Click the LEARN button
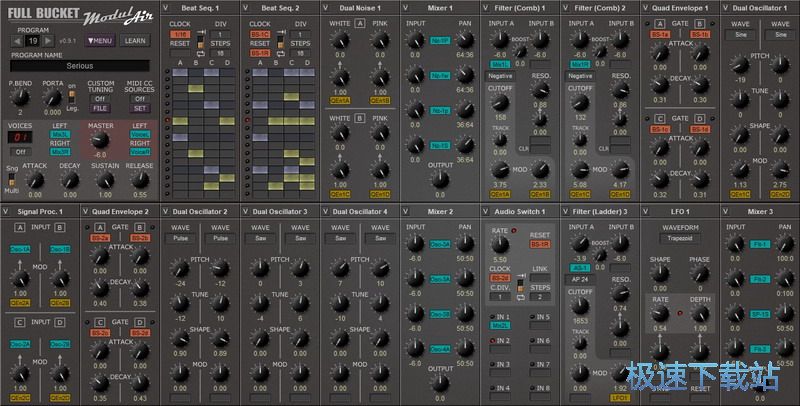Image resolution: width=800 pixels, height=406 pixels. pos(135,41)
